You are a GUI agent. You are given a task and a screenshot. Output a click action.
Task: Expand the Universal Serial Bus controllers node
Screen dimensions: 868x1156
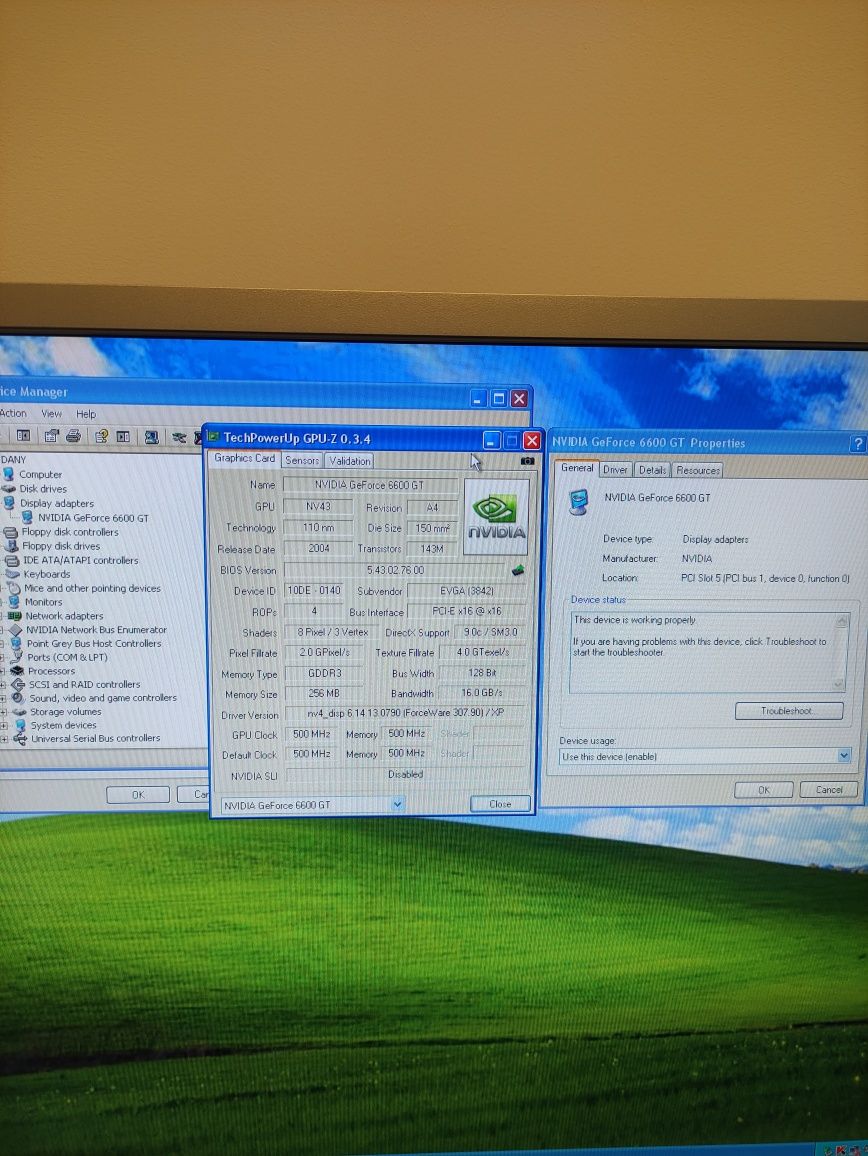click(x=4, y=739)
